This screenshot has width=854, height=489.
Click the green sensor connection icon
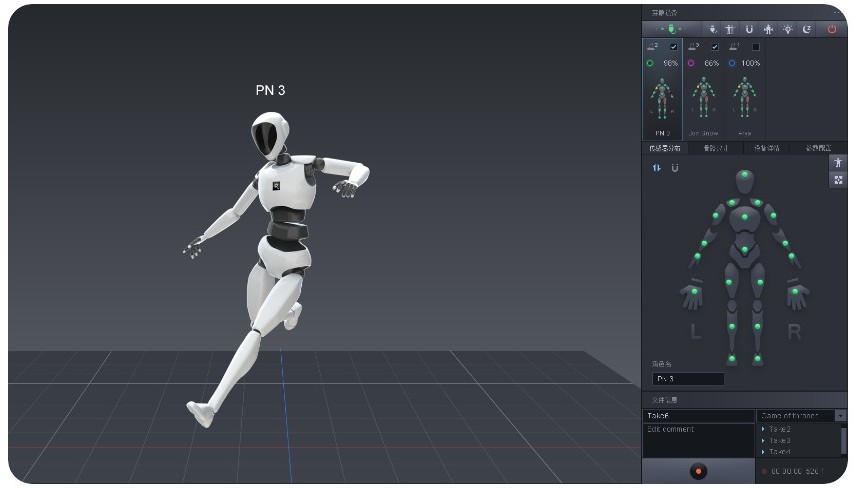coord(669,29)
